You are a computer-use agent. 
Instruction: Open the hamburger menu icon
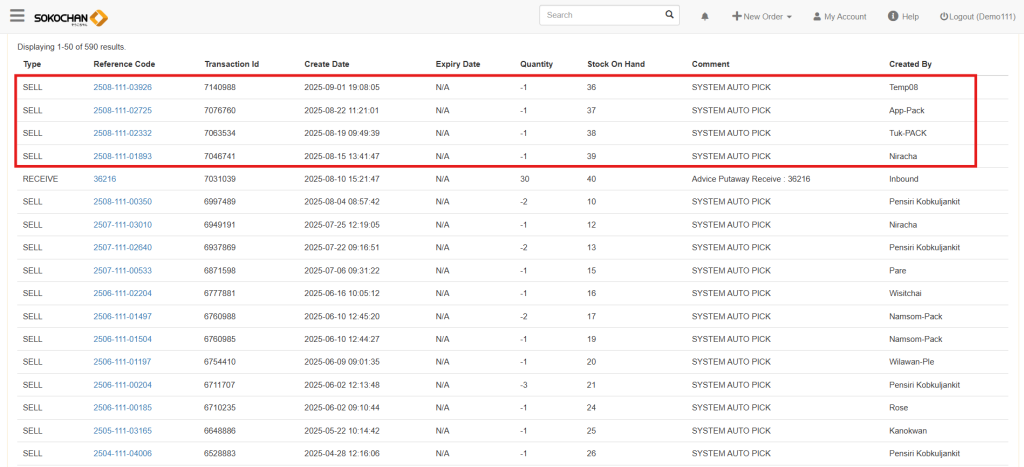point(17,15)
